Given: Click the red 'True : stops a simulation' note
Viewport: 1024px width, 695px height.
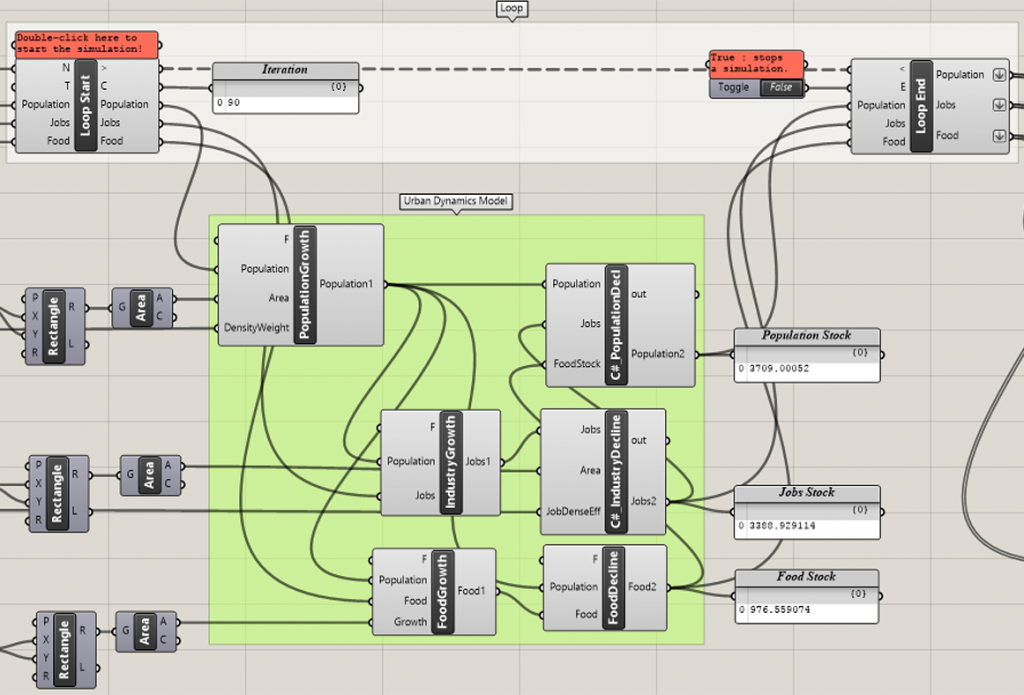Looking at the screenshot, I should pos(756,63).
